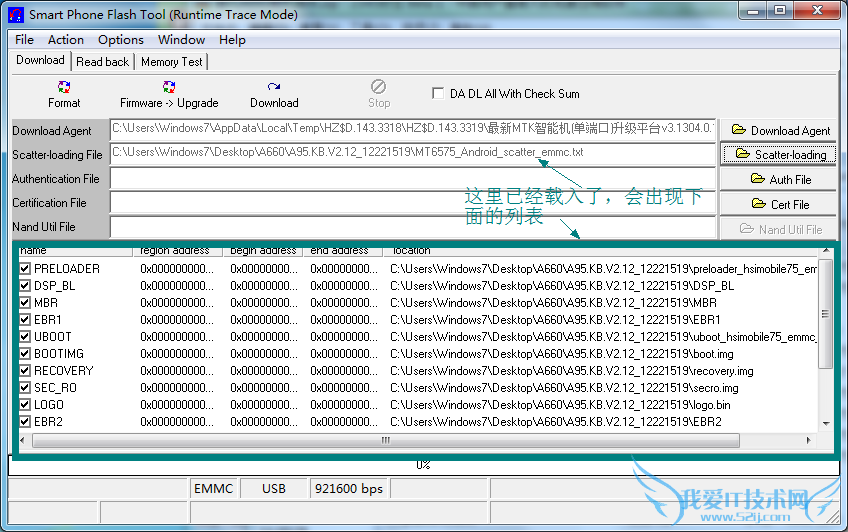
Task: Enable DA DL All With Check Sum
Action: click(x=438, y=94)
